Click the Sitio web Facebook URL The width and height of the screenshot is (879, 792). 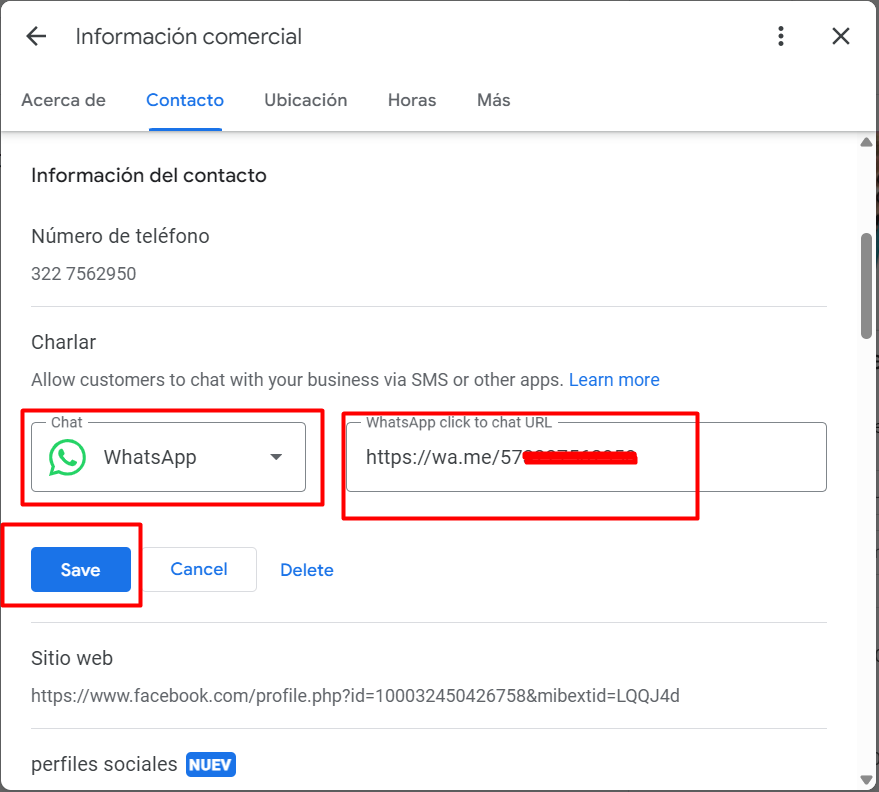[x=355, y=696]
